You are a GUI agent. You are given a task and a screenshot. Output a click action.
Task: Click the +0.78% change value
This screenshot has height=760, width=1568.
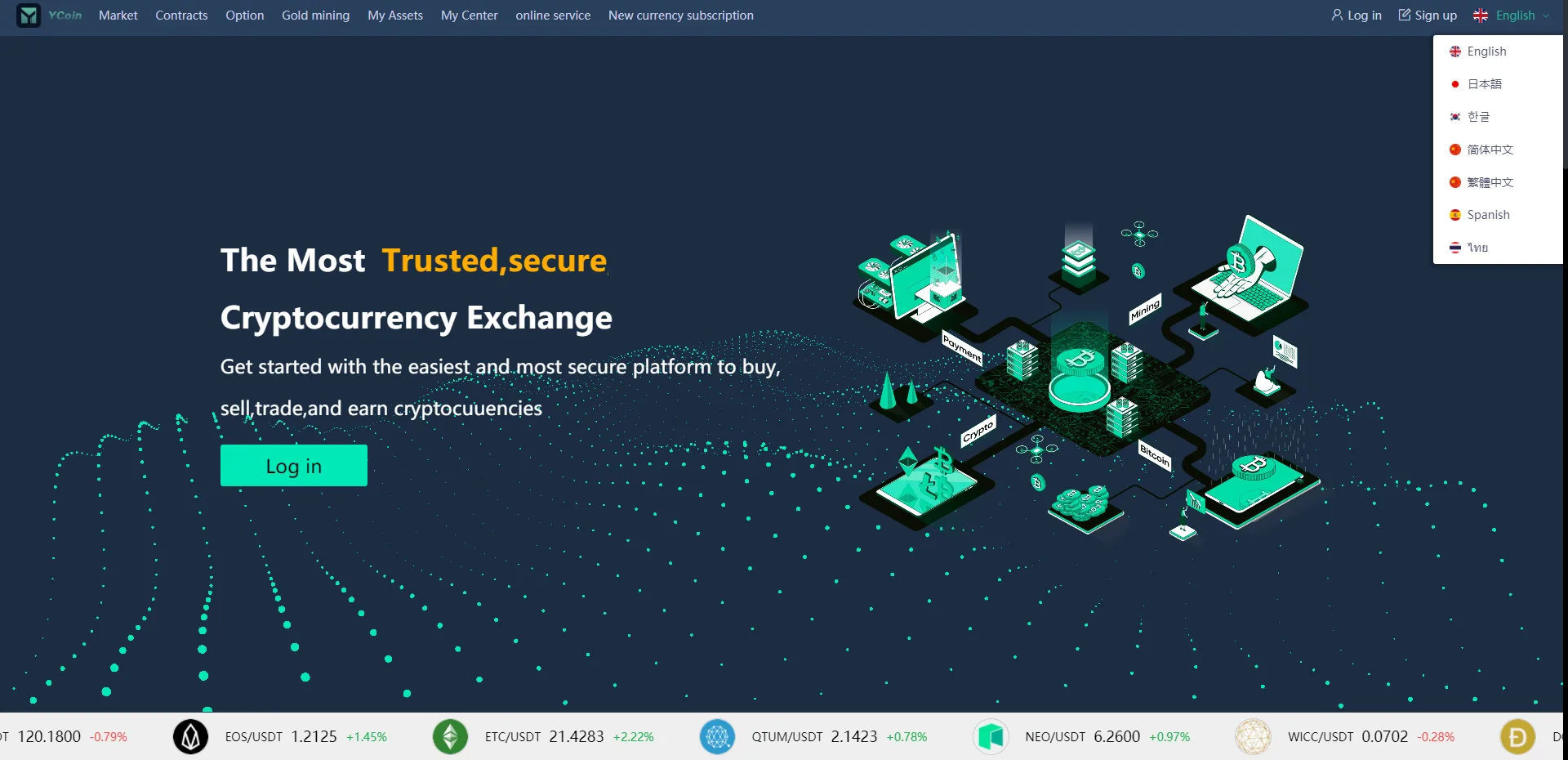coord(907,737)
